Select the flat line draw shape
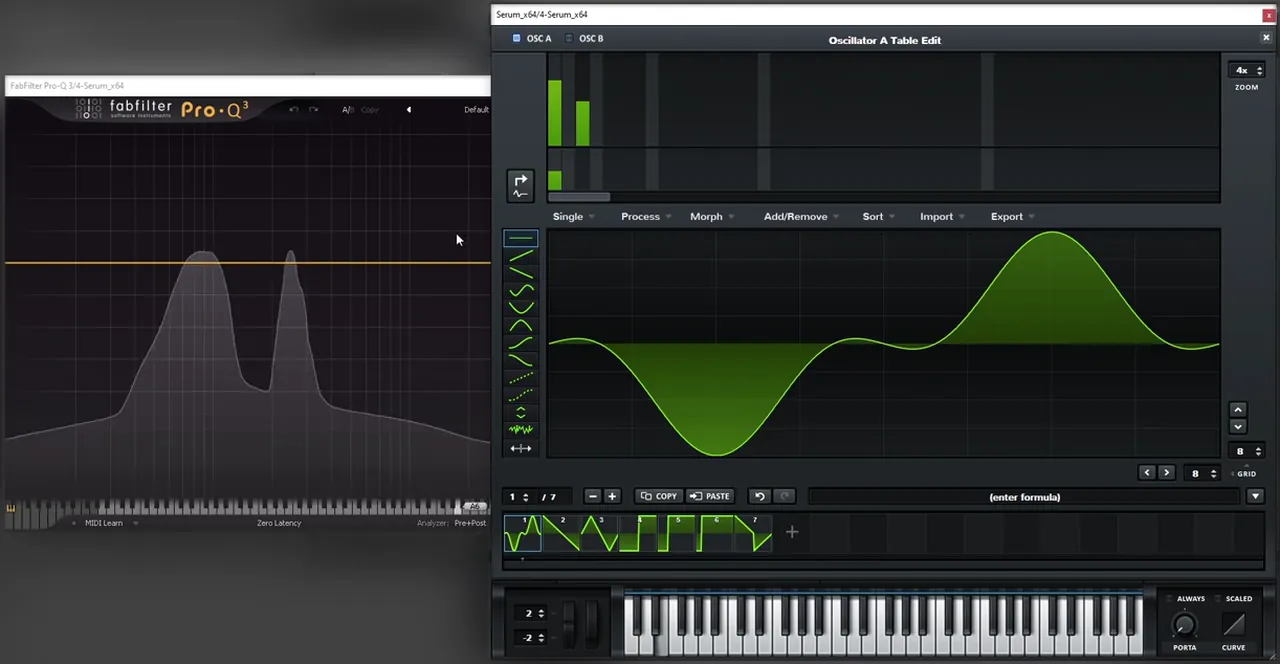 point(520,238)
